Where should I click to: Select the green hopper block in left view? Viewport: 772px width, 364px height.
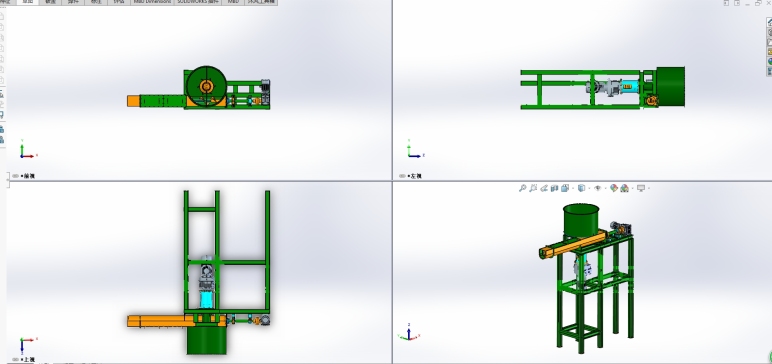click(x=670, y=87)
